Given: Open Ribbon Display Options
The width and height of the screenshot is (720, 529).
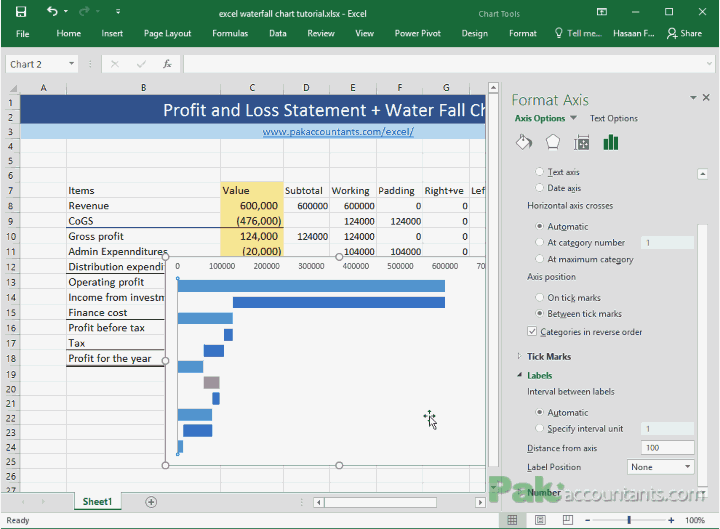Looking at the screenshot, I should pos(602,12).
